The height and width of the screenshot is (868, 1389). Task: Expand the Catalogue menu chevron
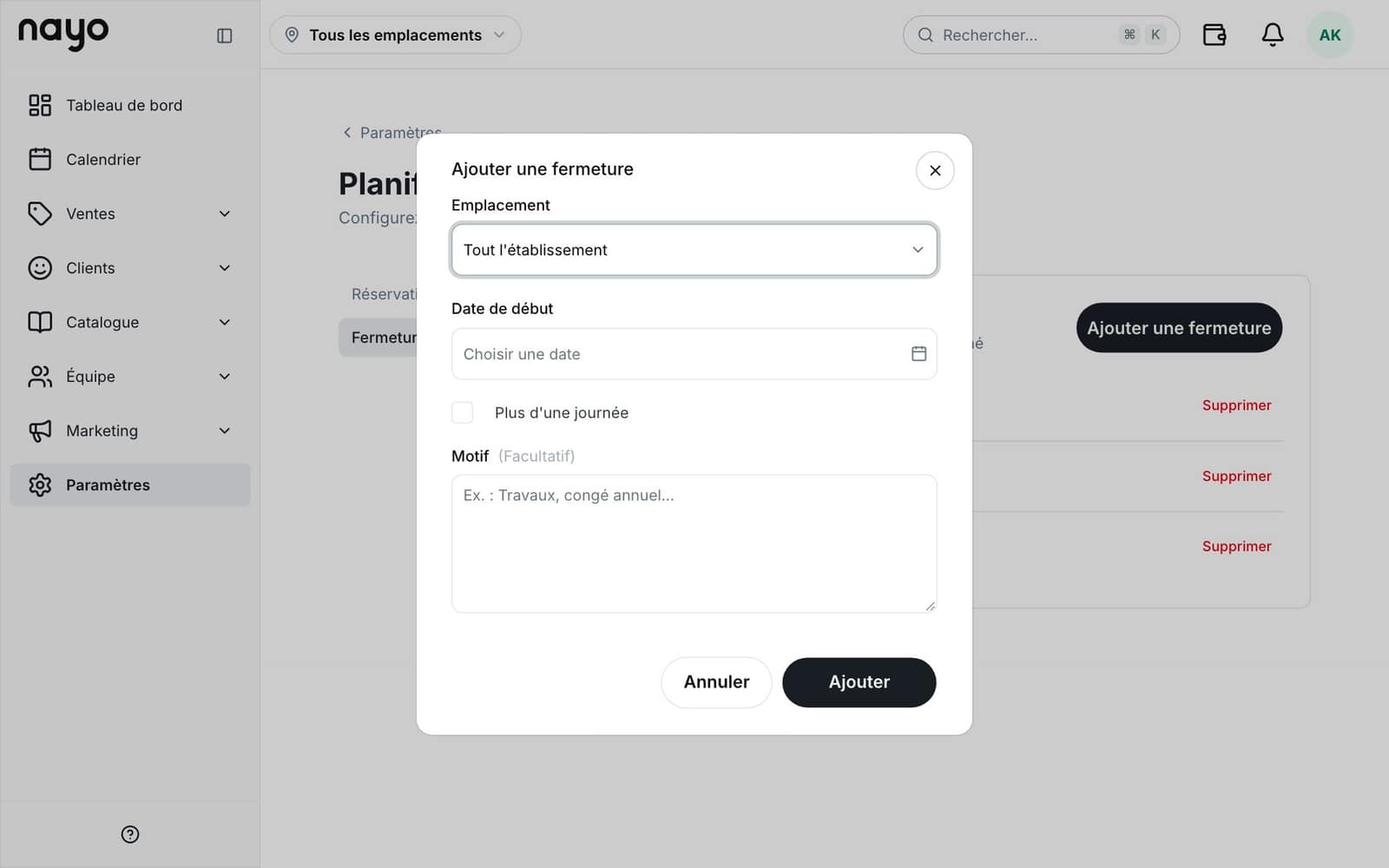pos(225,322)
